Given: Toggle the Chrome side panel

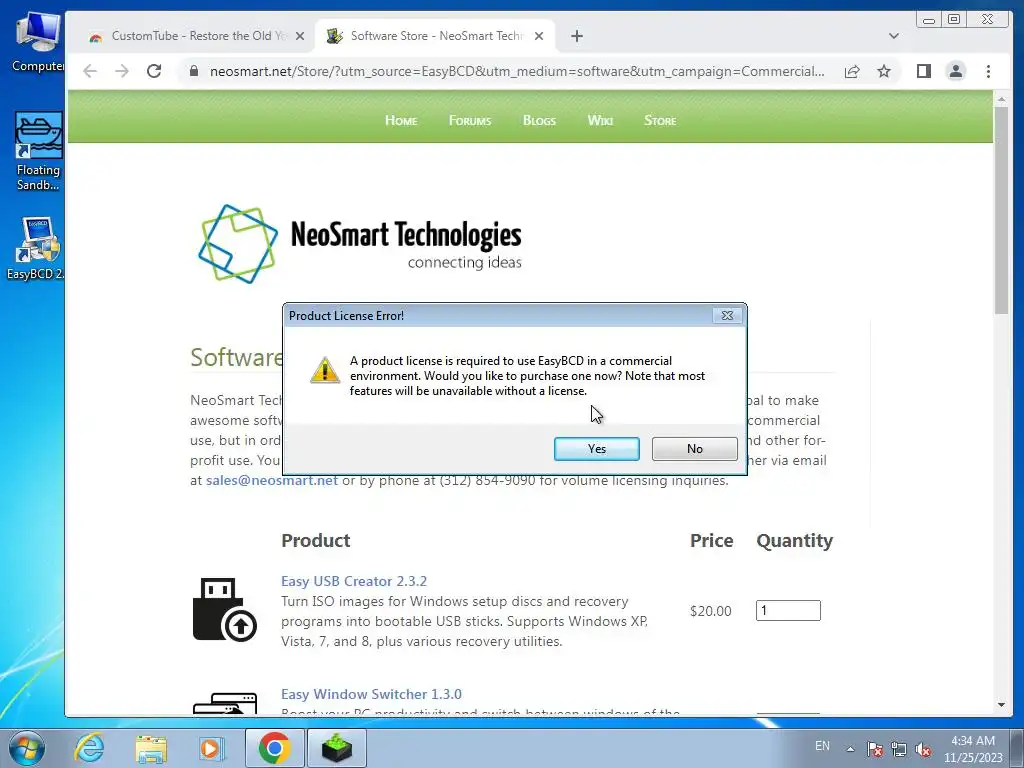Looking at the screenshot, I should tap(923, 71).
